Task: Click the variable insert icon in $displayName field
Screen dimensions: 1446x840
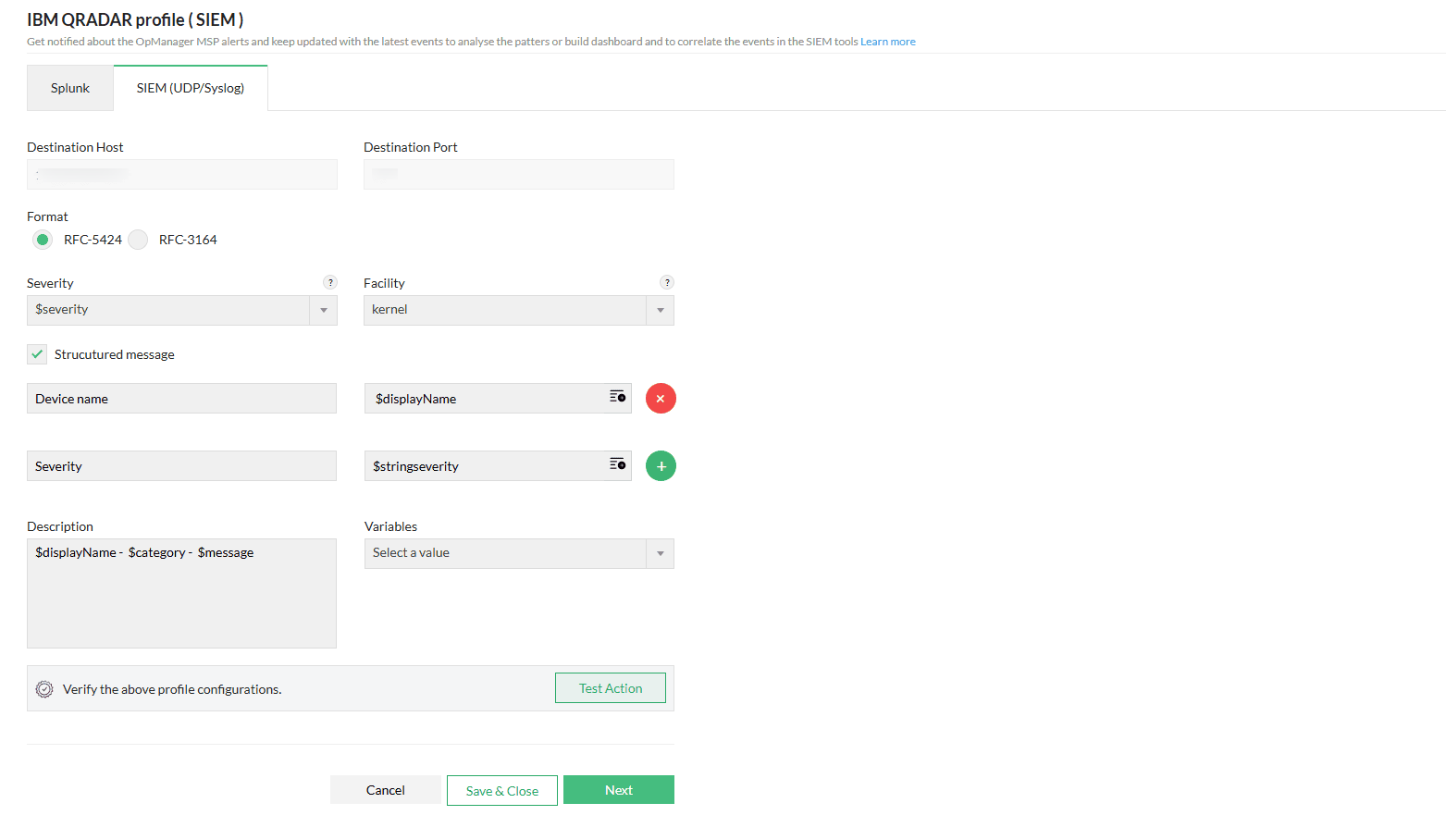Action: [x=616, y=397]
